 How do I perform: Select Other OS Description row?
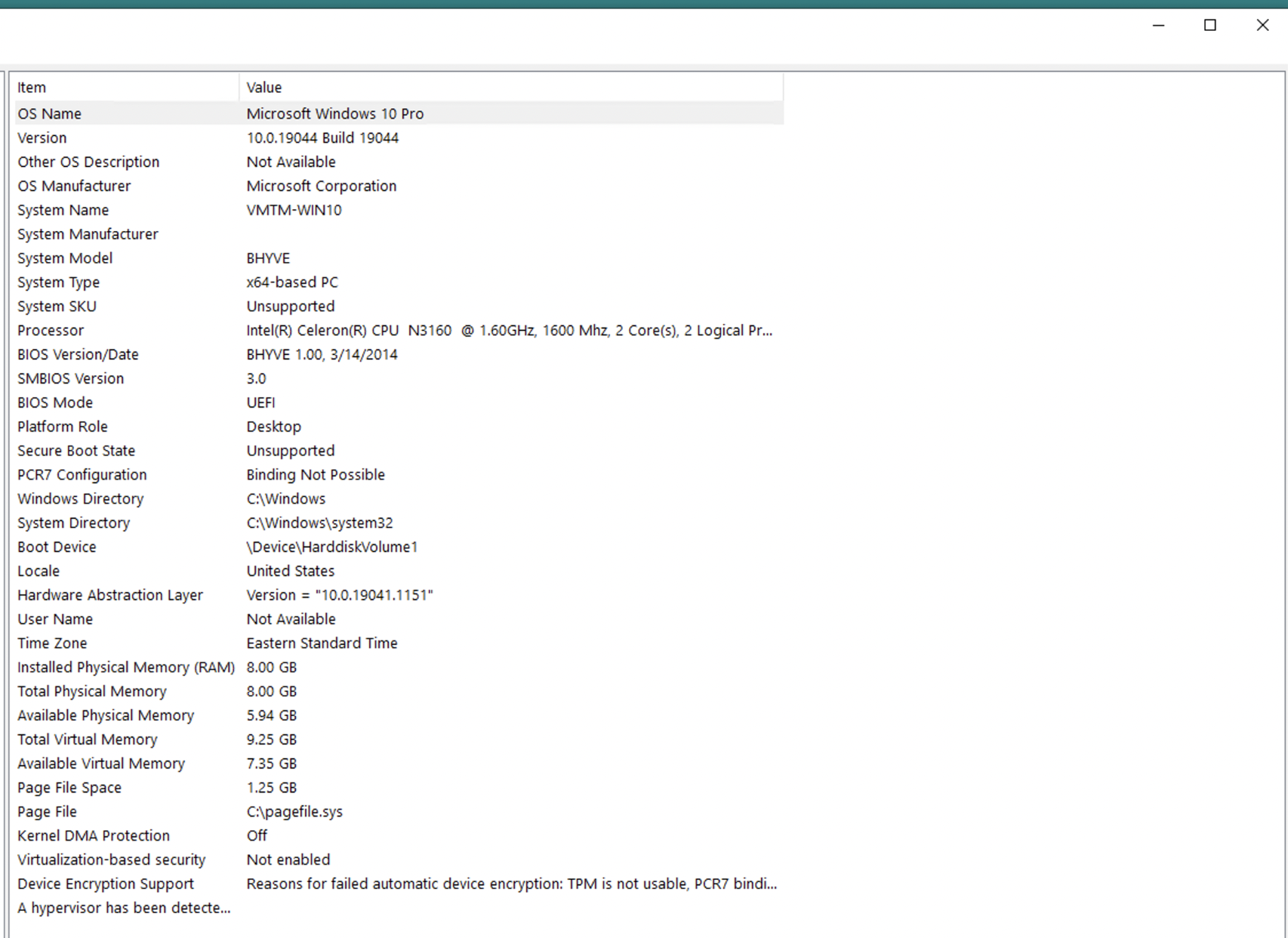(399, 162)
